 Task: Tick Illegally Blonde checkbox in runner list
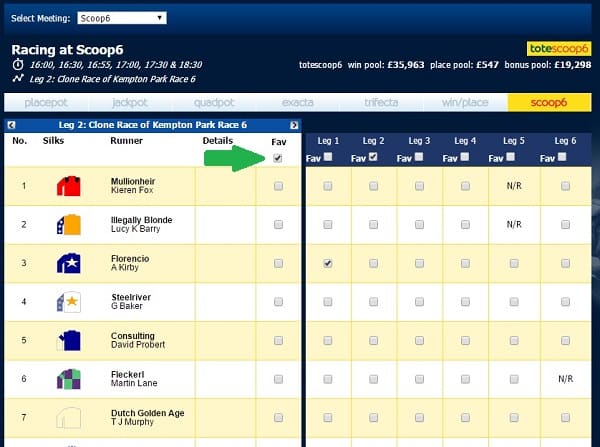click(x=279, y=225)
